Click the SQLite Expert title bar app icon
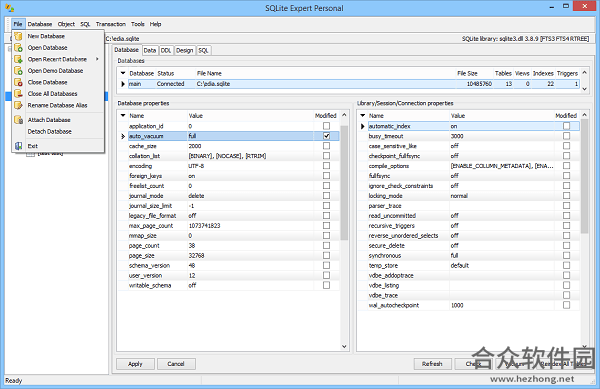The height and width of the screenshot is (389, 600). coord(10,8)
